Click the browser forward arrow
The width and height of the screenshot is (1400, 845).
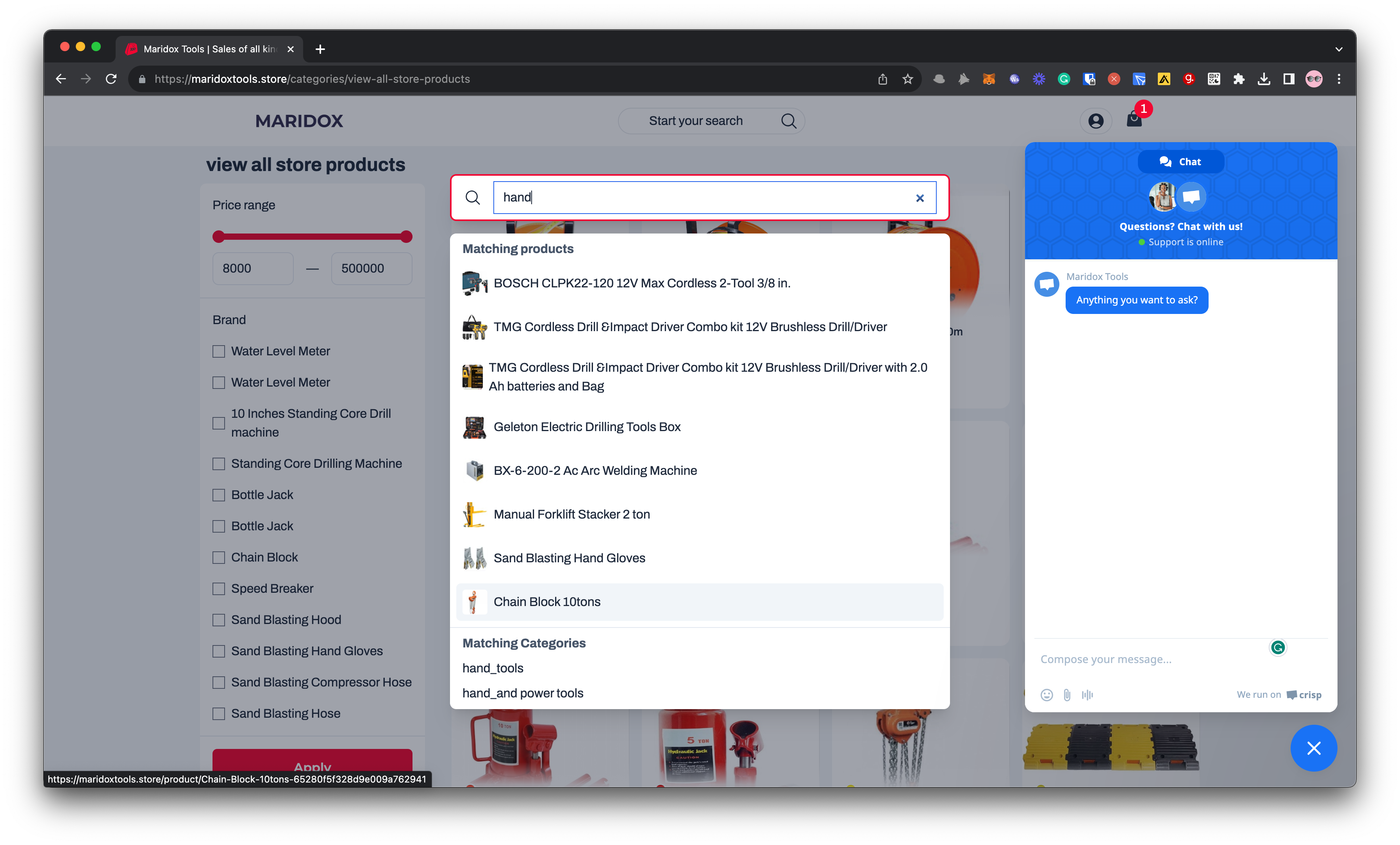coord(86,79)
